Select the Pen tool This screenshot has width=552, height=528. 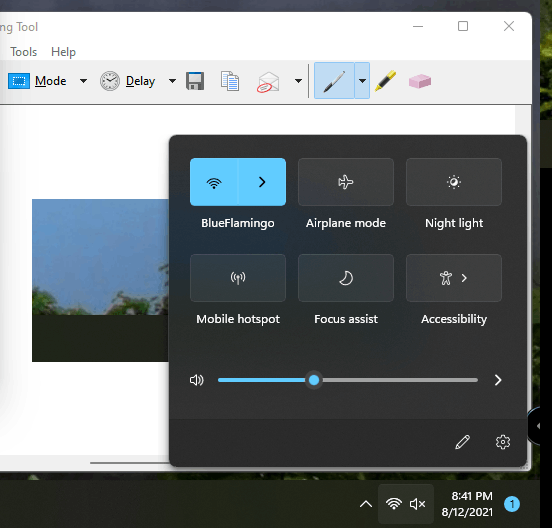tap(334, 81)
